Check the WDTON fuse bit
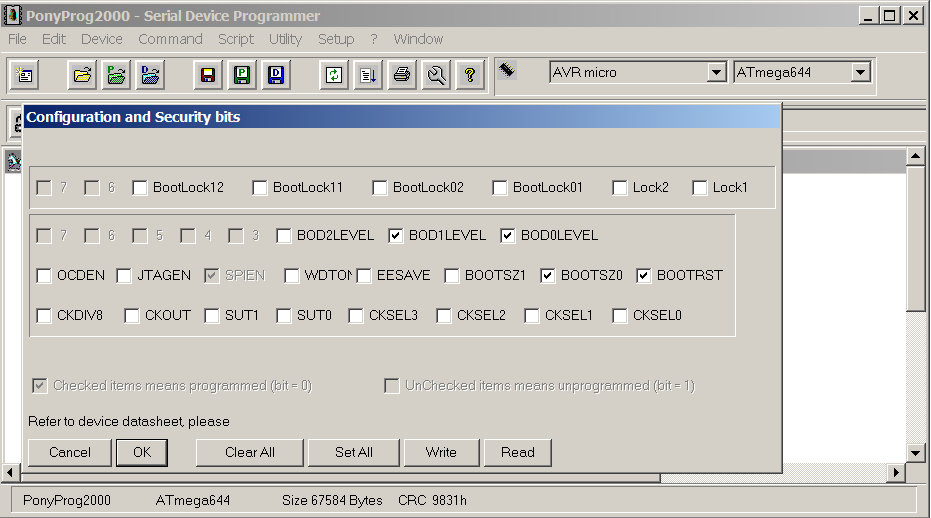 pyautogui.click(x=292, y=276)
